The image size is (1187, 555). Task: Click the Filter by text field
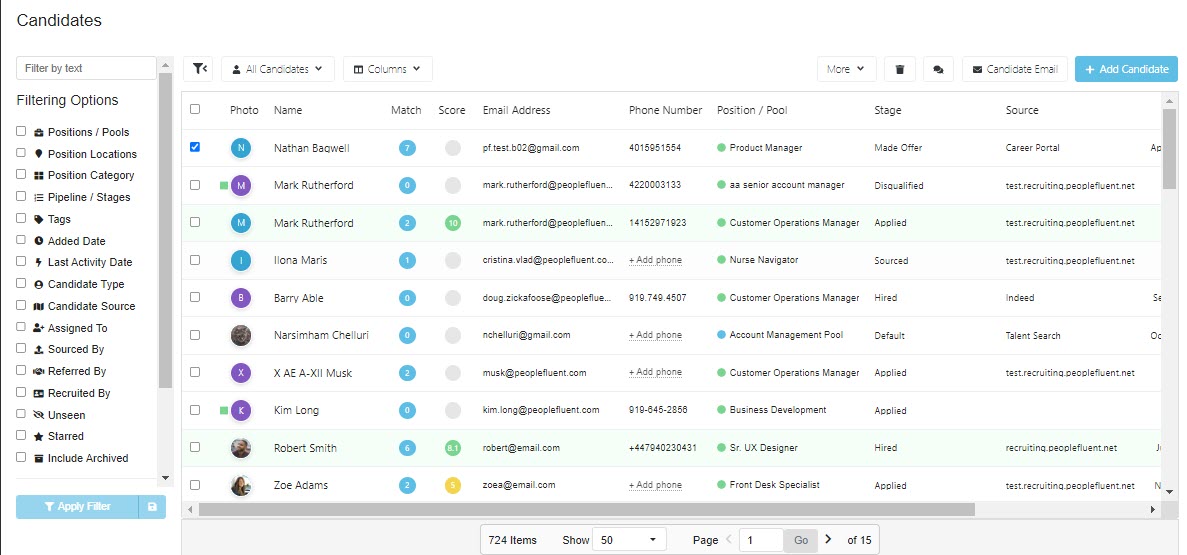(x=86, y=68)
